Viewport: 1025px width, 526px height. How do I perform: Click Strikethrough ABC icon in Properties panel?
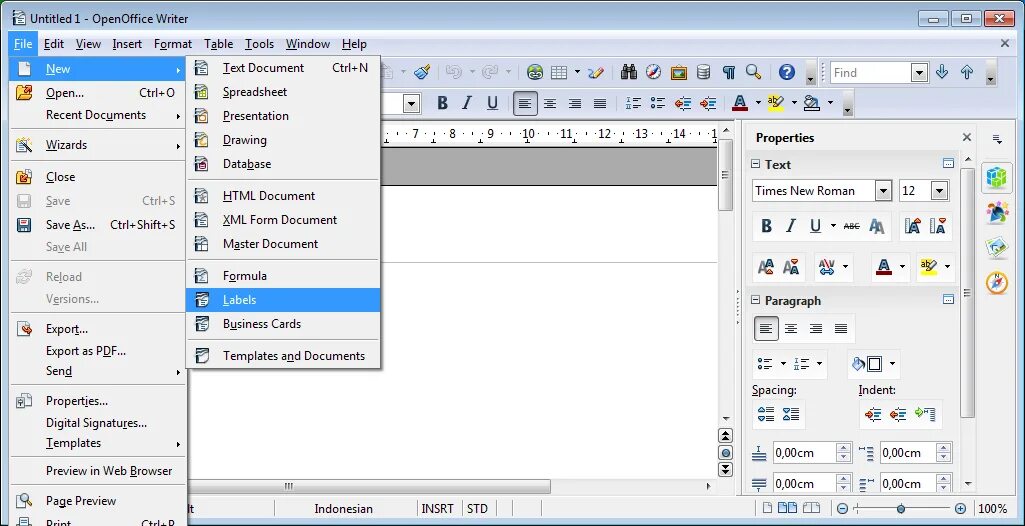pos(852,226)
